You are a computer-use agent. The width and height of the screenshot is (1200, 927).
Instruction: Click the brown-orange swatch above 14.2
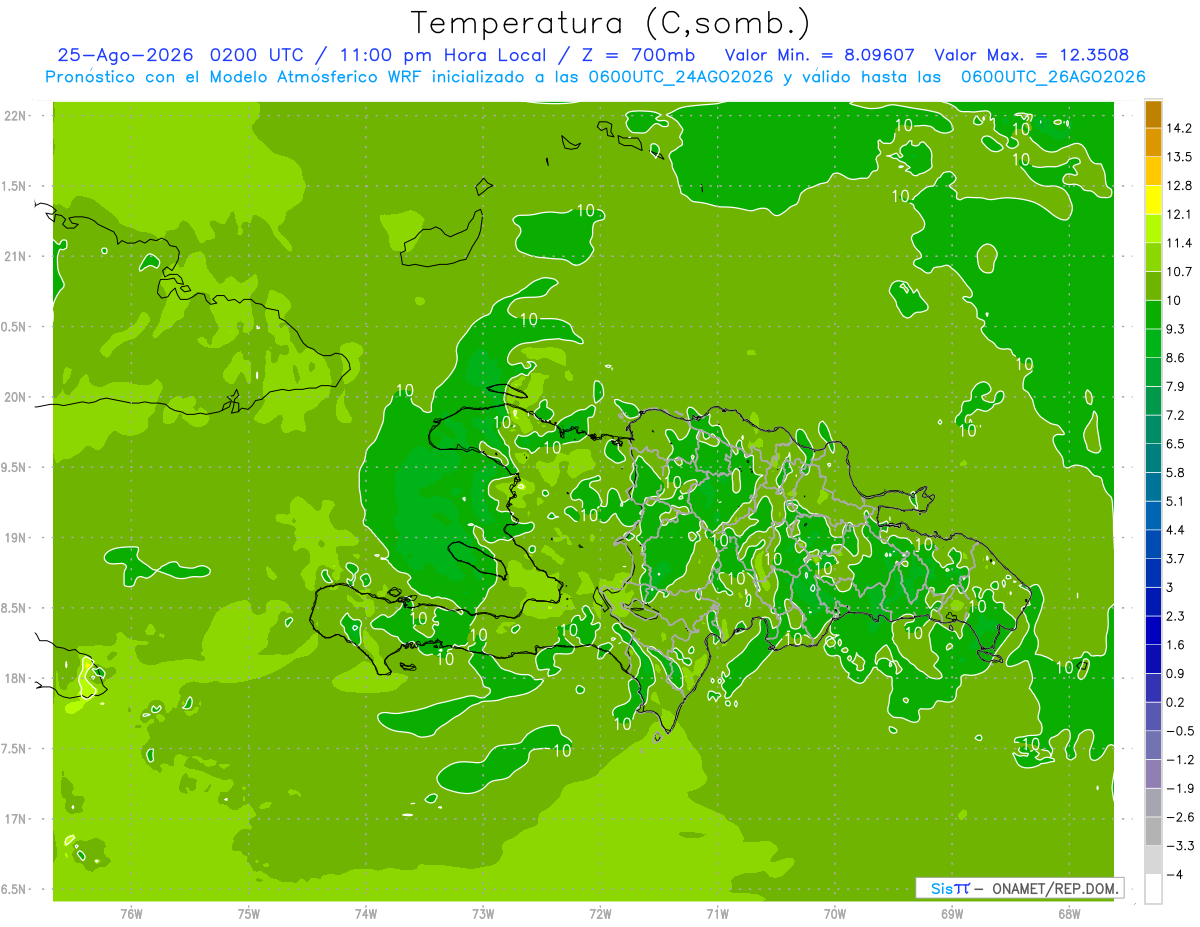[x=1152, y=114]
